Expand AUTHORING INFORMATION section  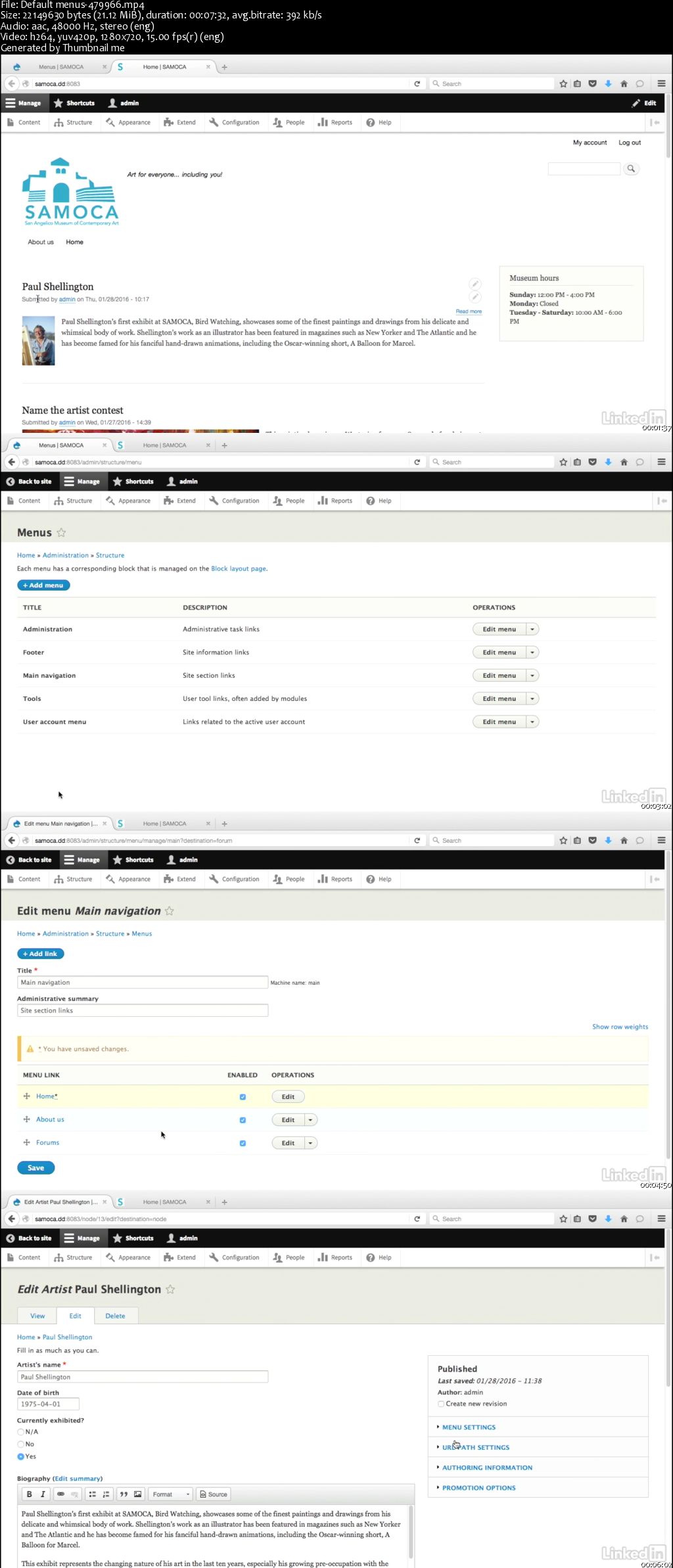(x=487, y=1467)
